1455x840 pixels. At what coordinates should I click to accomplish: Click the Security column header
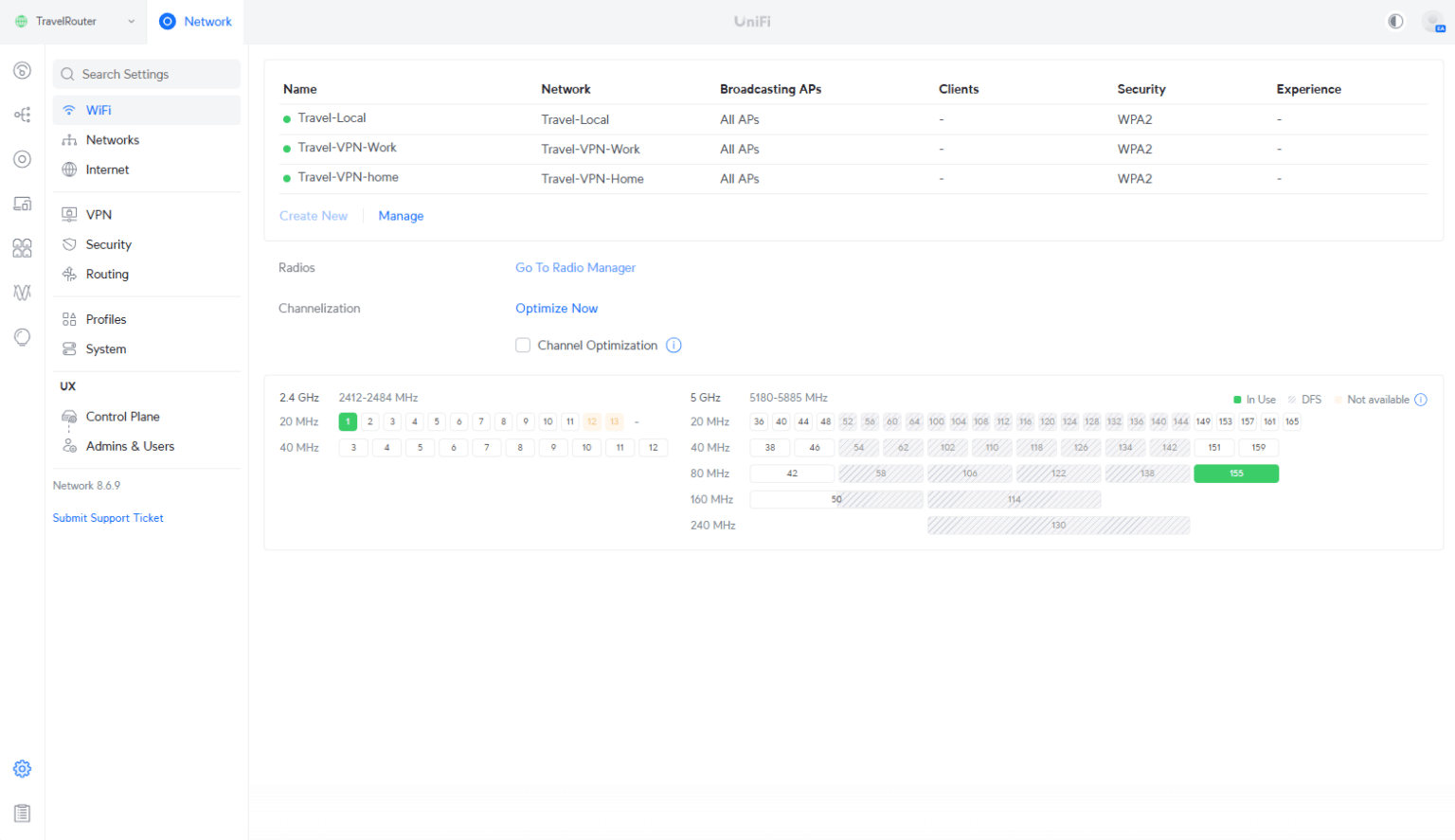point(1141,89)
